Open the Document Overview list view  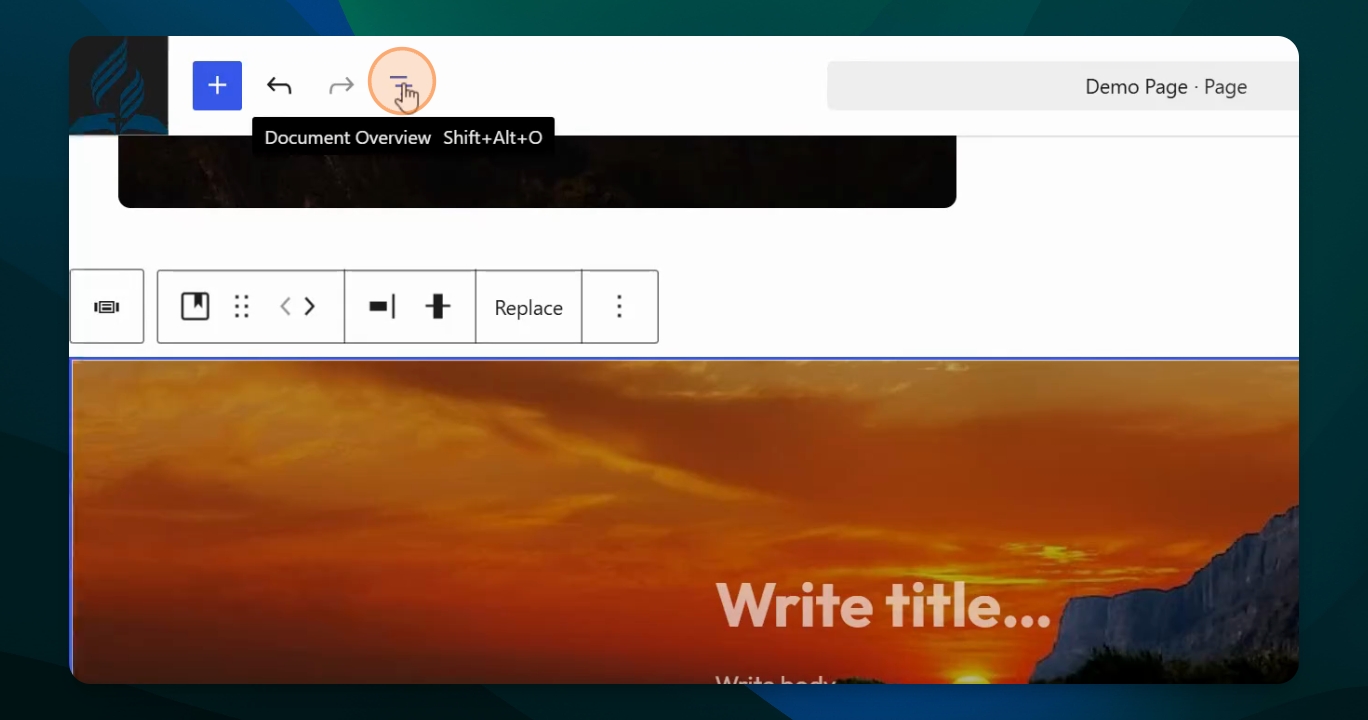click(x=402, y=86)
